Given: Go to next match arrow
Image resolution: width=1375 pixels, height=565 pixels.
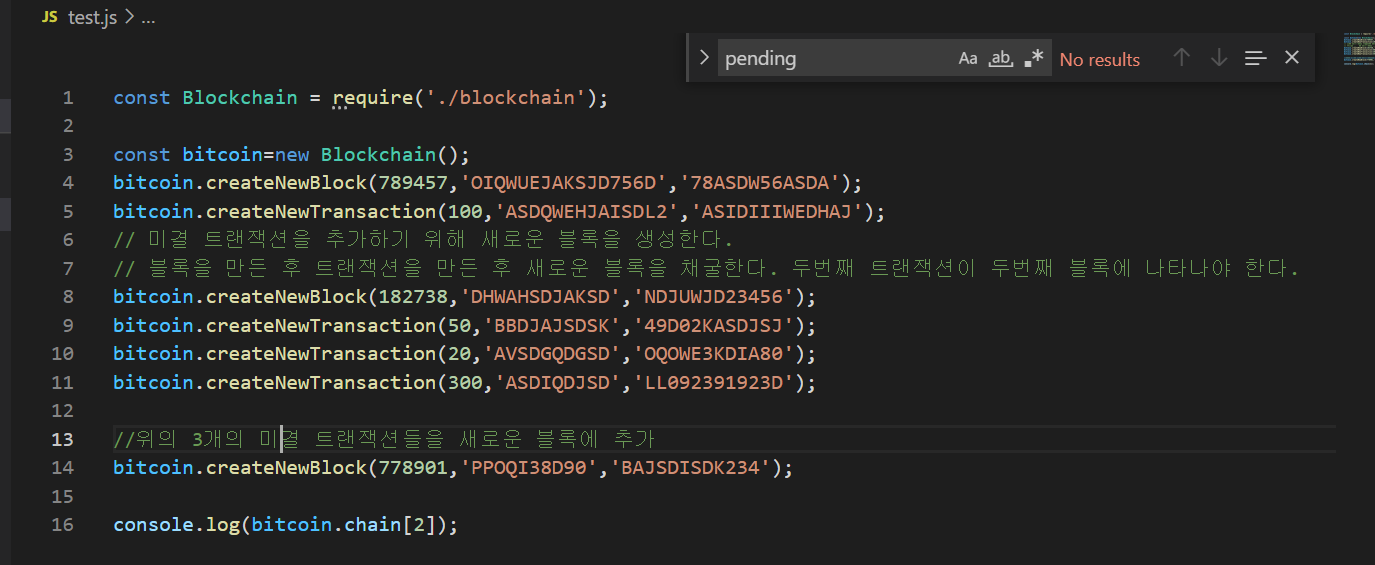Looking at the screenshot, I should 1218,58.
